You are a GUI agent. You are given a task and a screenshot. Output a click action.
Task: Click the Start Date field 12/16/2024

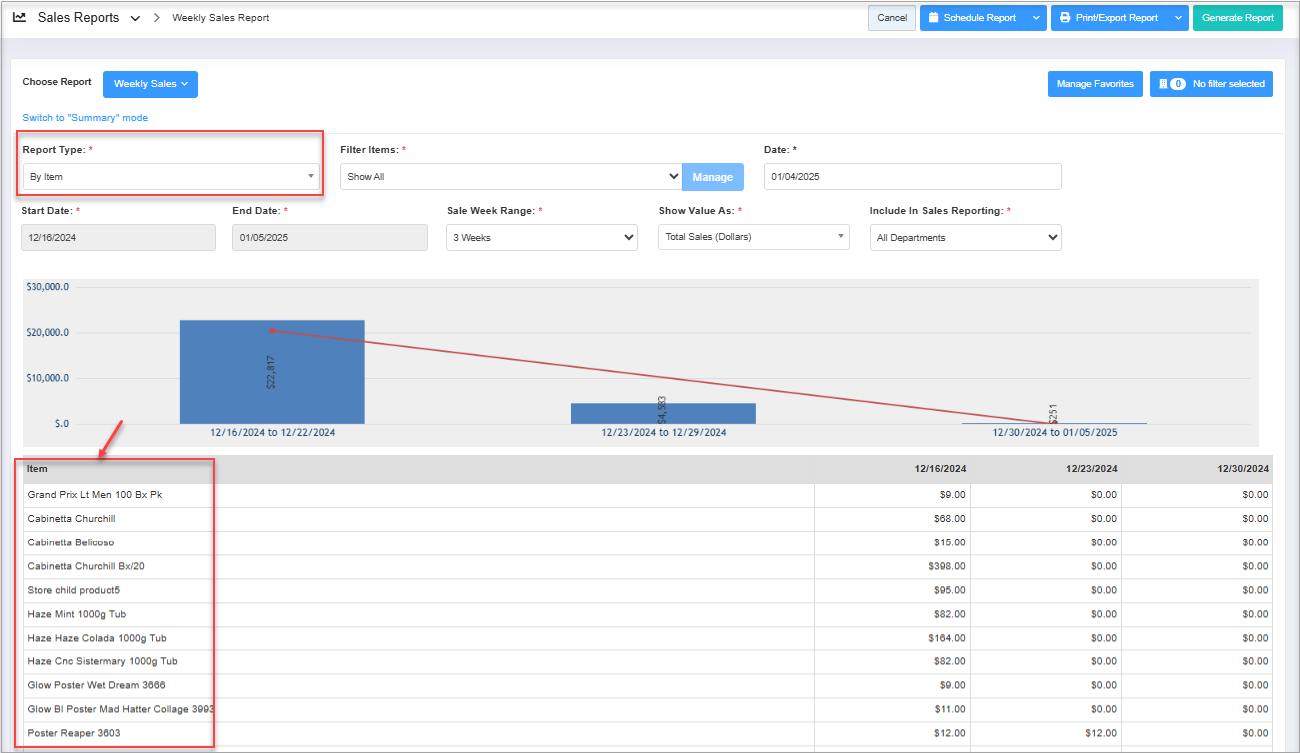pos(118,238)
